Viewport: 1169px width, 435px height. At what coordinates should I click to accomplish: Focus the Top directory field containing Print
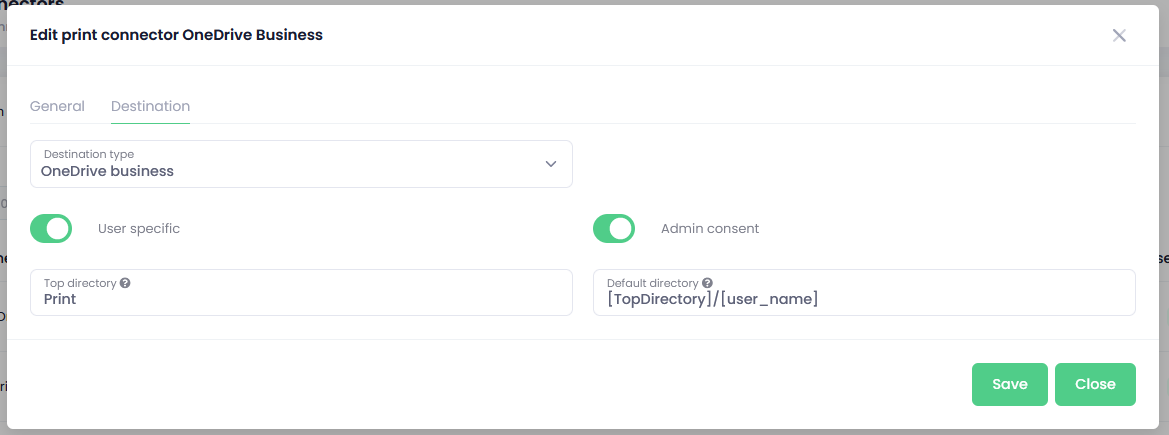point(301,292)
